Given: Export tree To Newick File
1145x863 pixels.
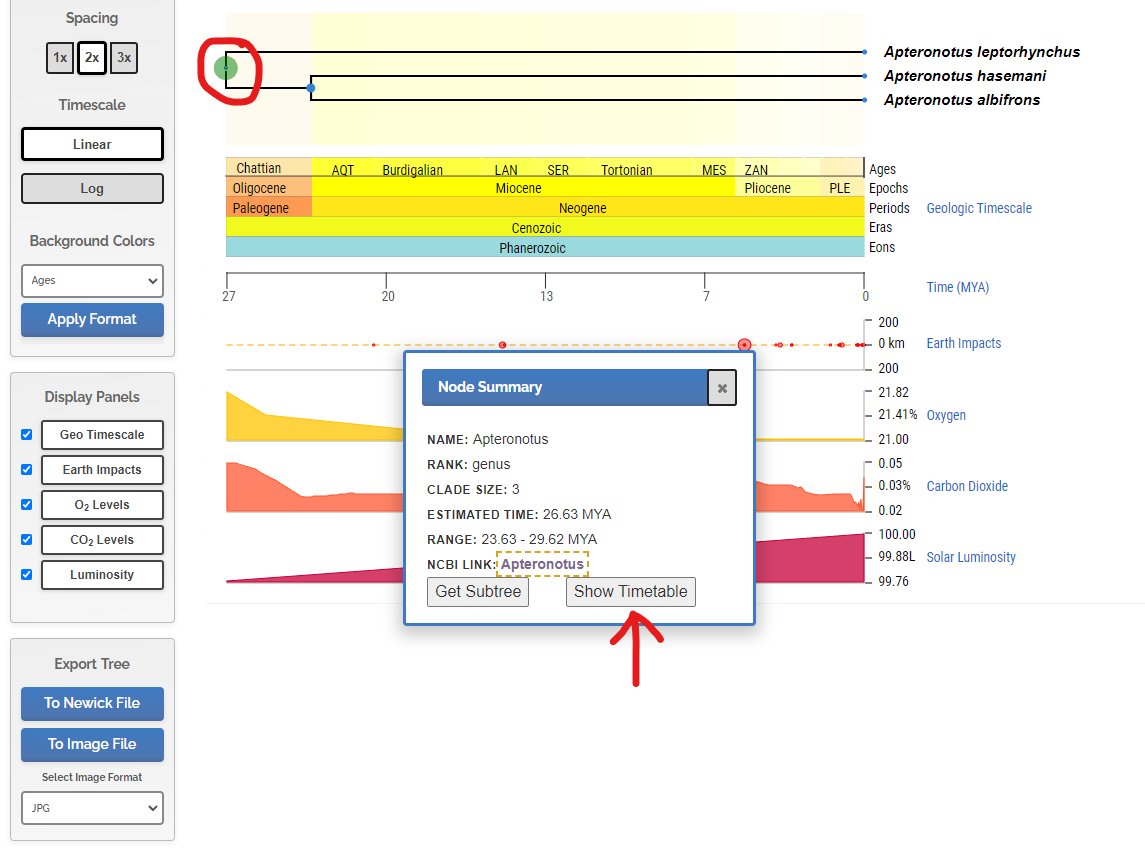Looking at the screenshot, I should 92,703.
